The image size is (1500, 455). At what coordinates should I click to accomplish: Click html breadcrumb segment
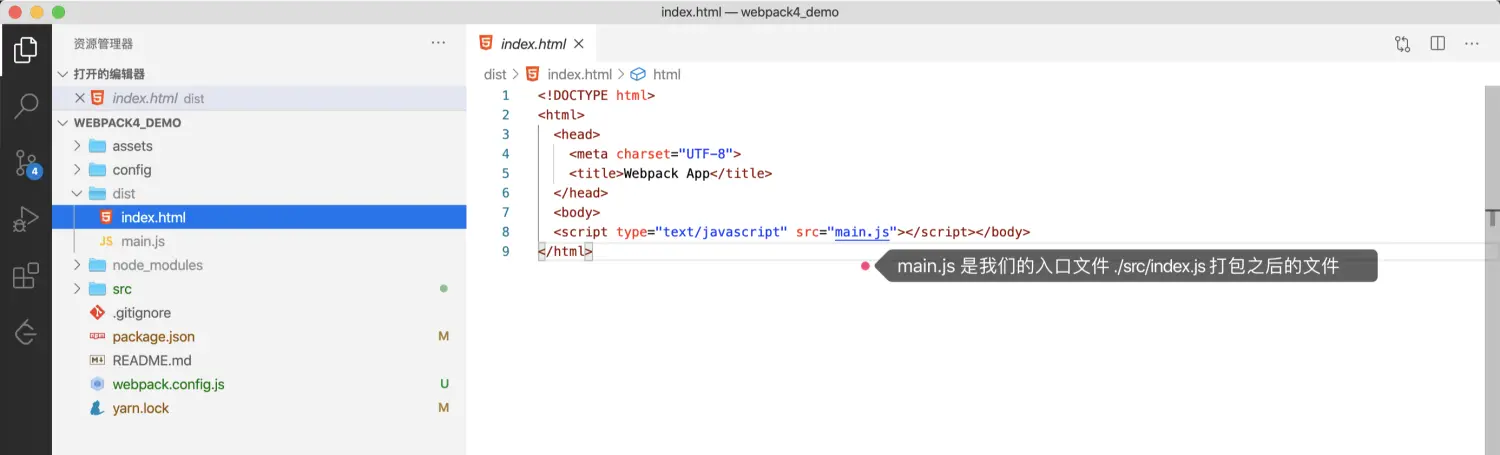pyautogui.click(x=666, y=74)
